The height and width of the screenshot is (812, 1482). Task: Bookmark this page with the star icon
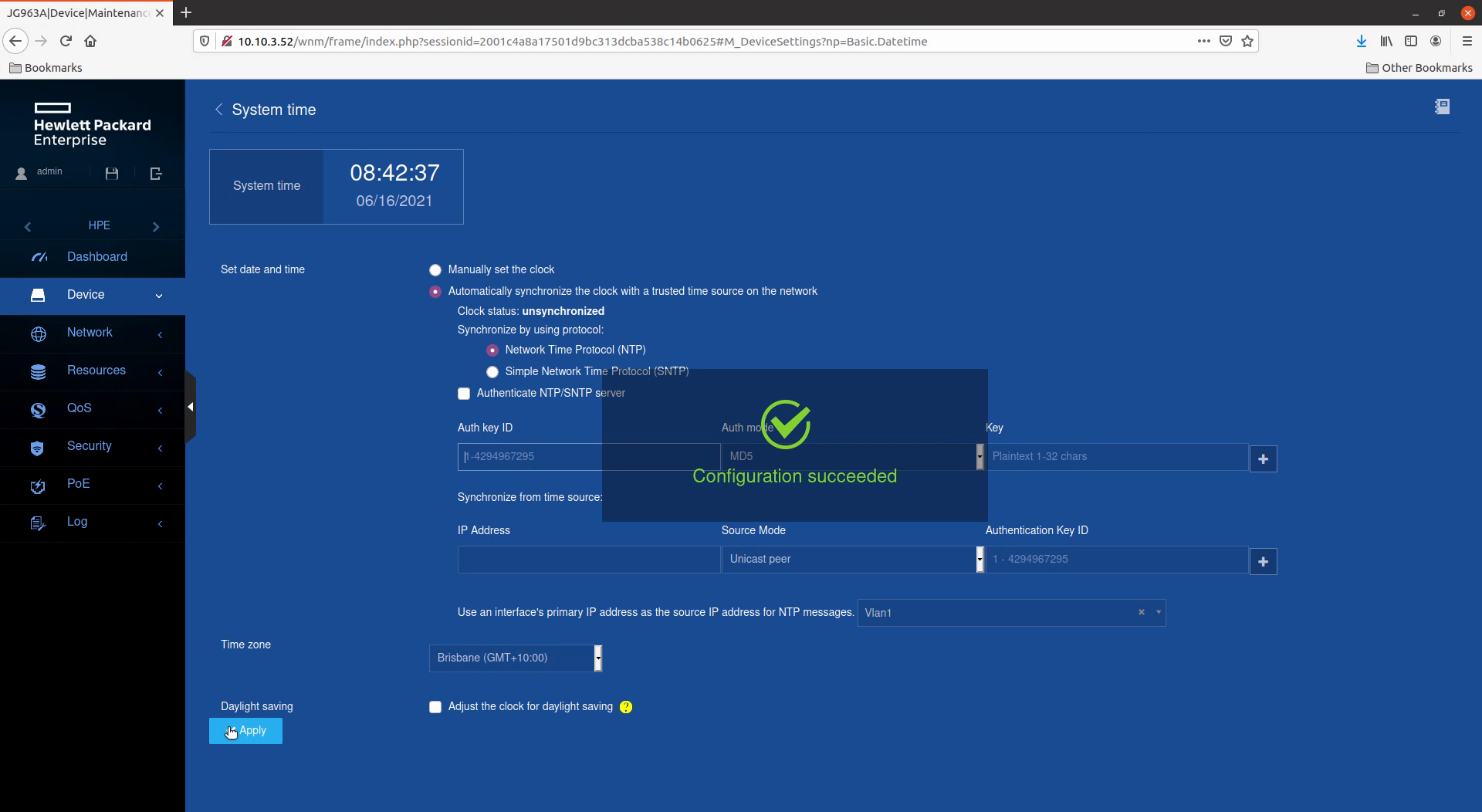click(x=1247, y=41)
